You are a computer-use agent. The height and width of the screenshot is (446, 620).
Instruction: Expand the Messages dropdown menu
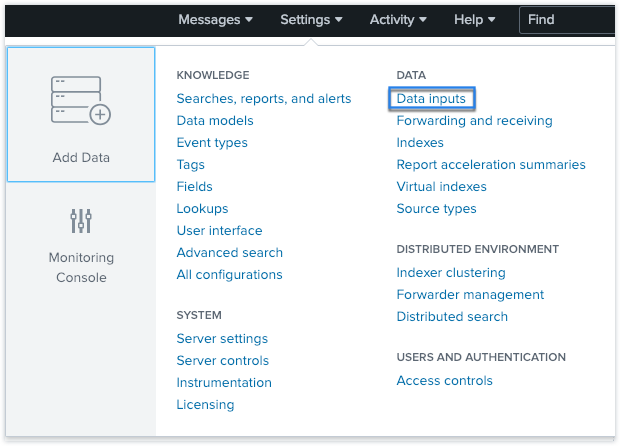tap(215, 19)
